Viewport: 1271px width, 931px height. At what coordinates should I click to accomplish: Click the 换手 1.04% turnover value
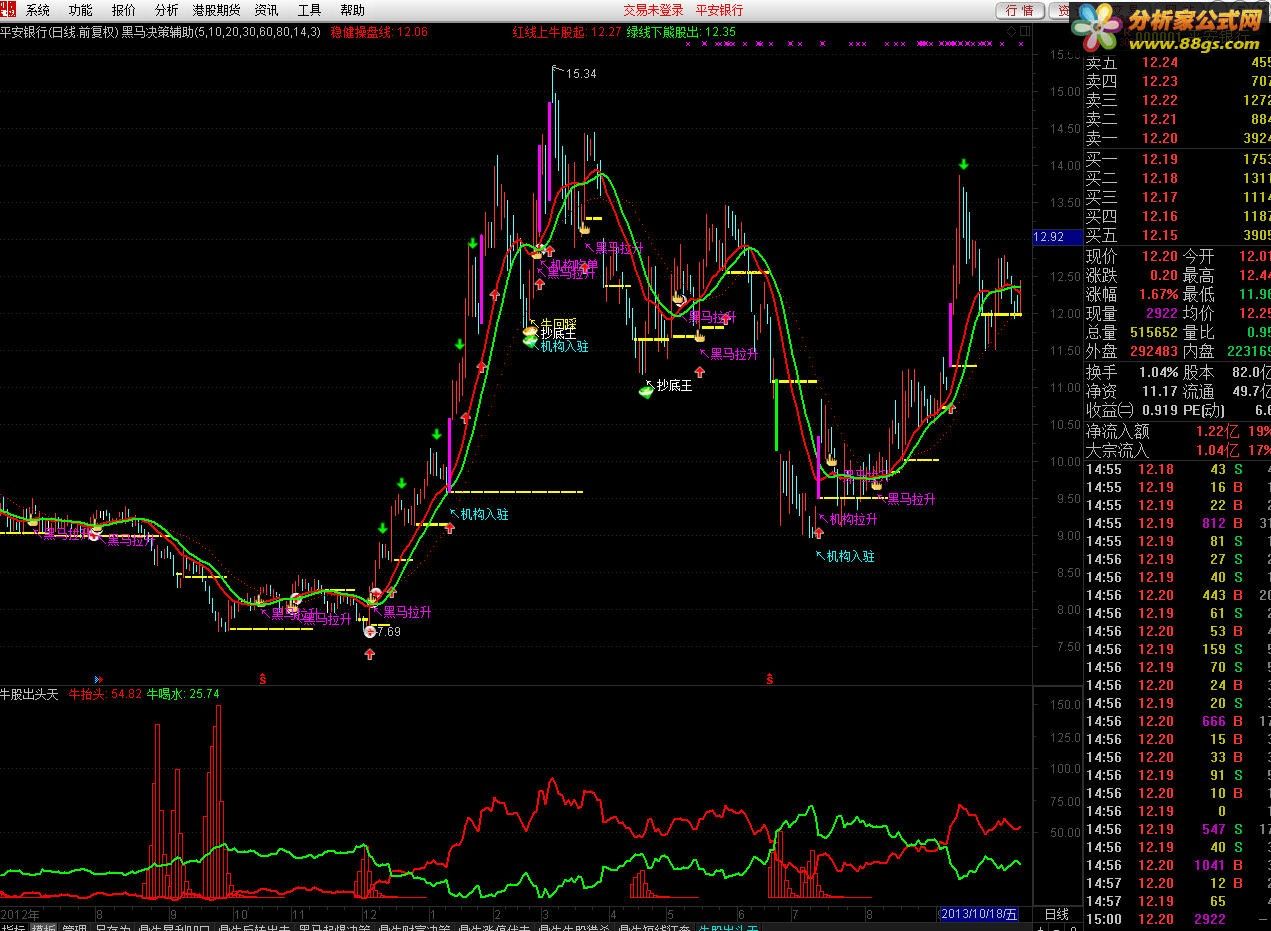tap(1132, 372)
